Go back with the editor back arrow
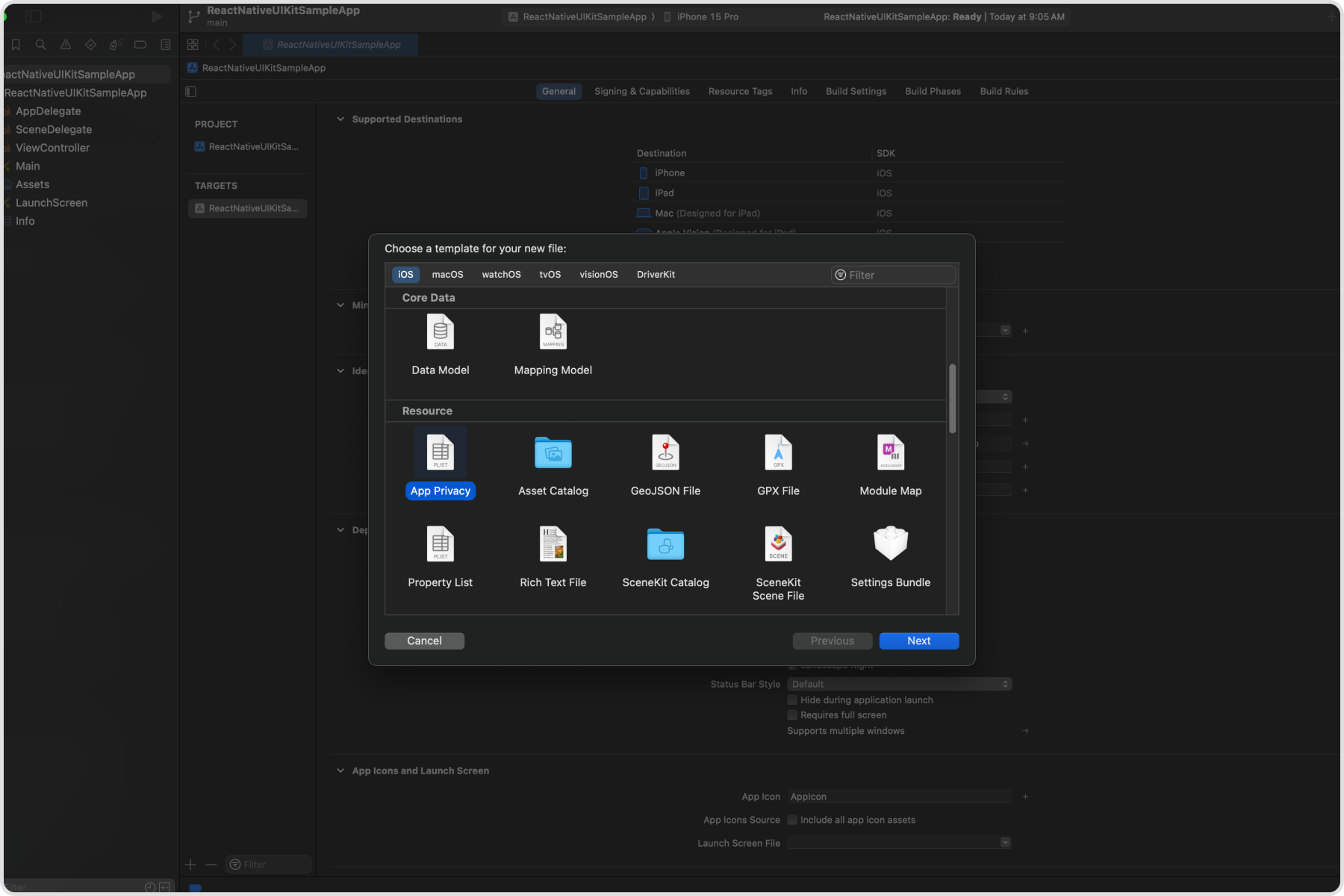 coord(217,45)
